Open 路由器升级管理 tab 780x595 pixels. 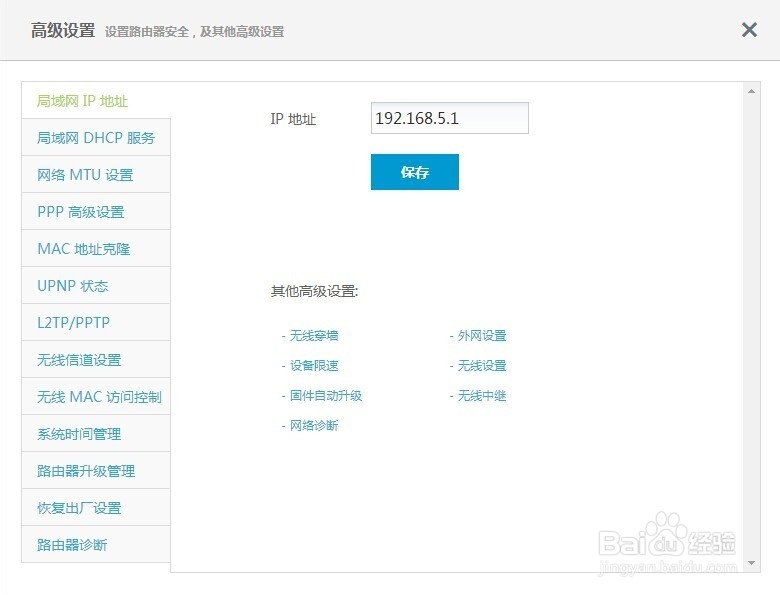coord(96,471)
